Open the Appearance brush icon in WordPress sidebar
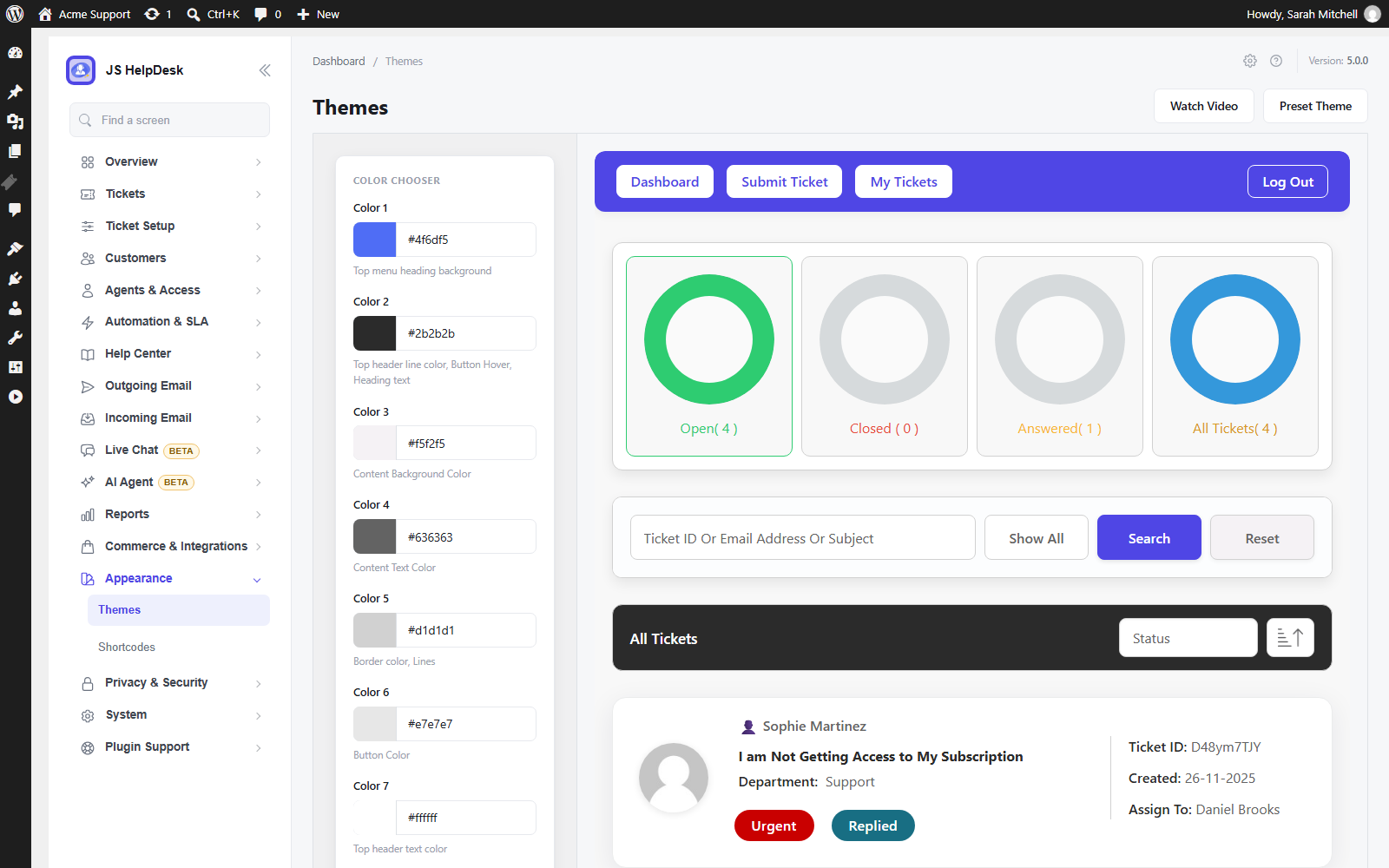The width and height of the screenshot is (1389, 868). click(15, 249)
